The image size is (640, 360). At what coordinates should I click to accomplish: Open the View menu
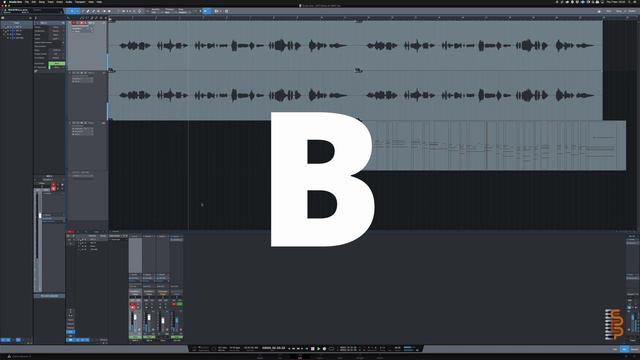[x=91, y=2]
